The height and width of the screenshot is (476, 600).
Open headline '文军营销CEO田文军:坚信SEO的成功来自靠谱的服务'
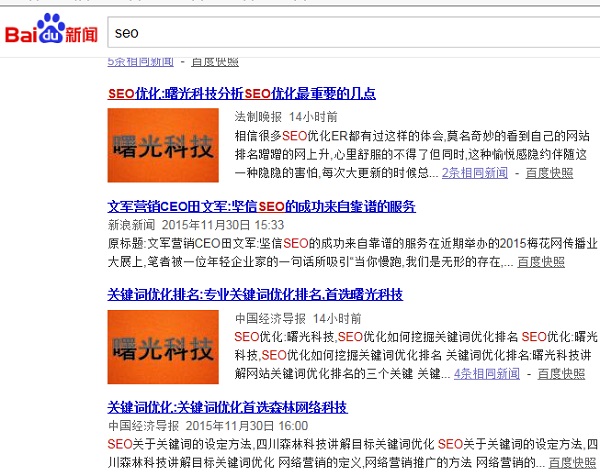click(x=261, y=207)
